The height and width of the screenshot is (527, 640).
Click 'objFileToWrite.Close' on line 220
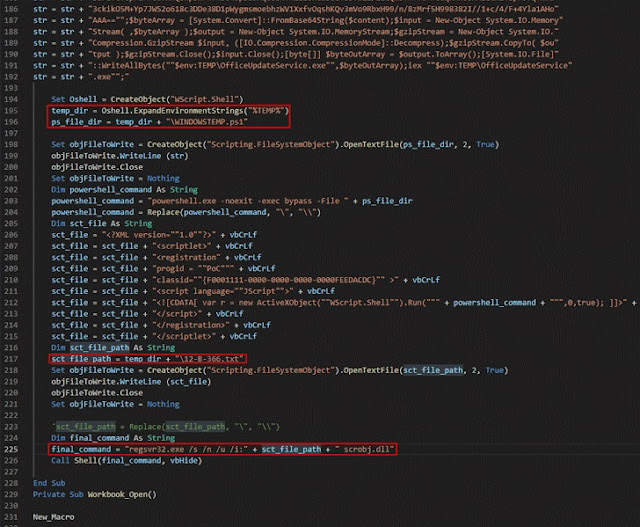pyautogui.click(x=97, y=393)
